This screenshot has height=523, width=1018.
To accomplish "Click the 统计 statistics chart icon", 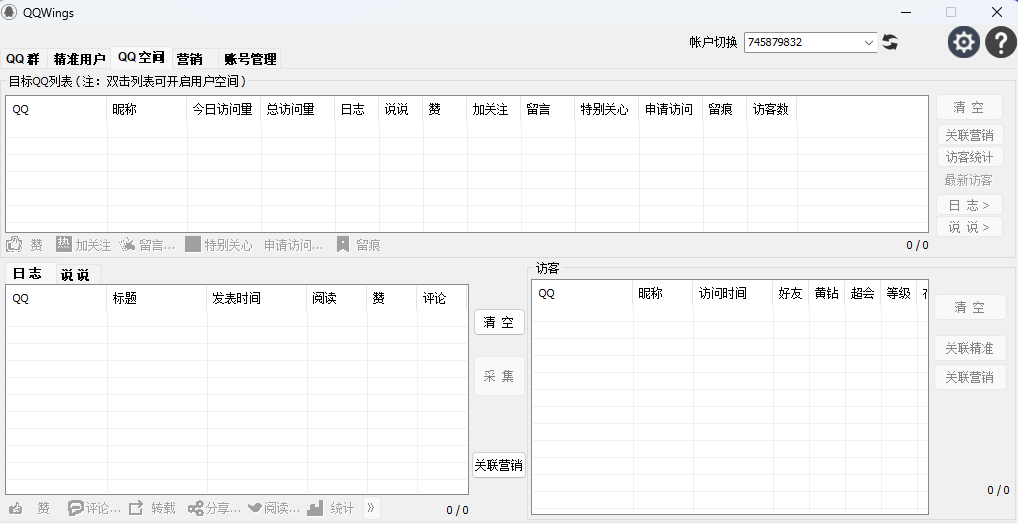I will point(315,508).
